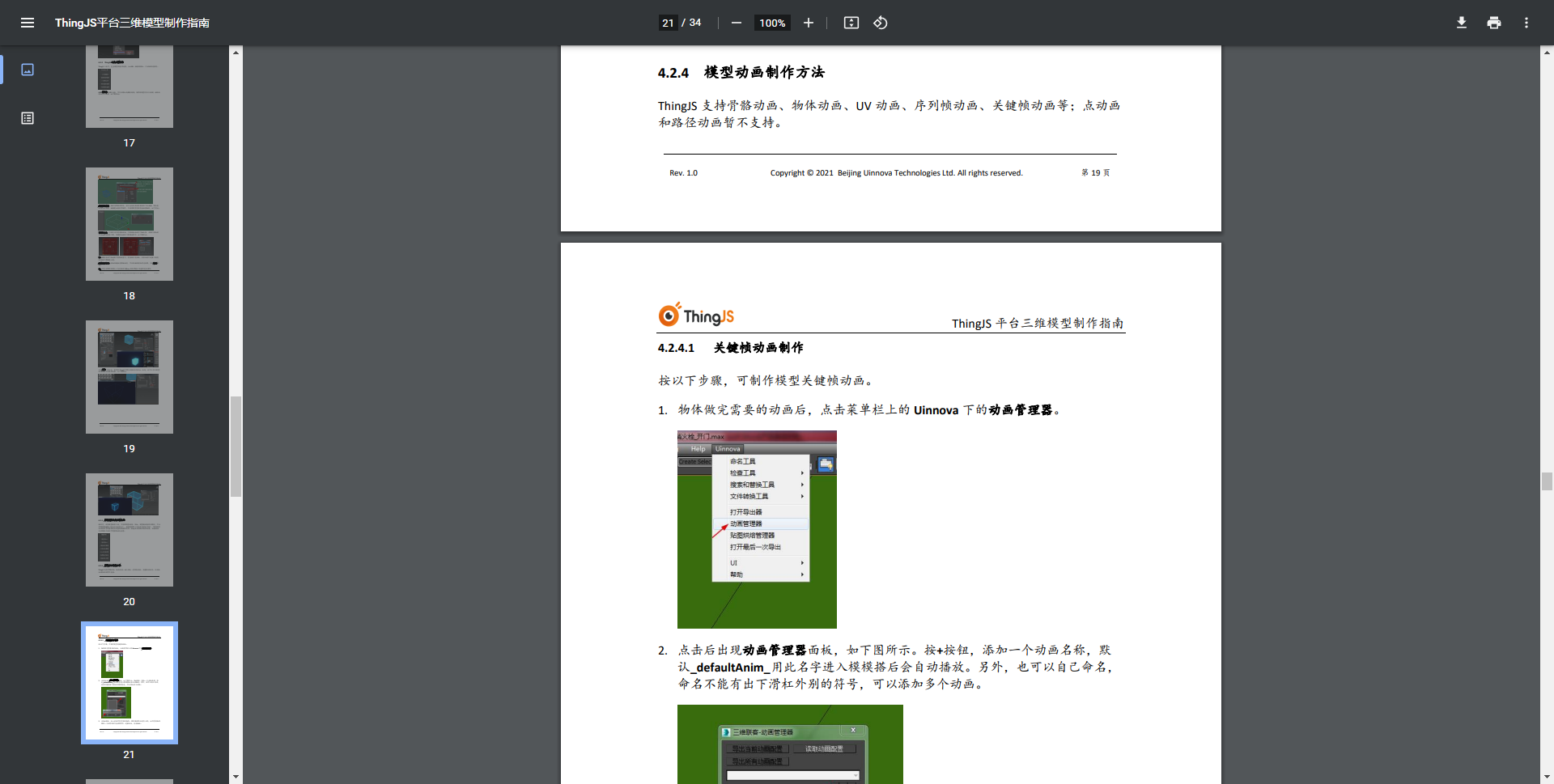Screen dimensions: 1554x784
Task: Click the heading '4.2.4 模型动画制作方法'
Action: [x=741, y=72]
